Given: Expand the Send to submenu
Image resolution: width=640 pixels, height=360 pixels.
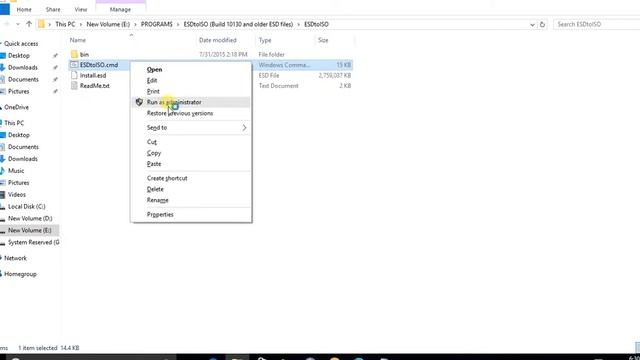Looking at the screenshot, I should click(191, 128).
